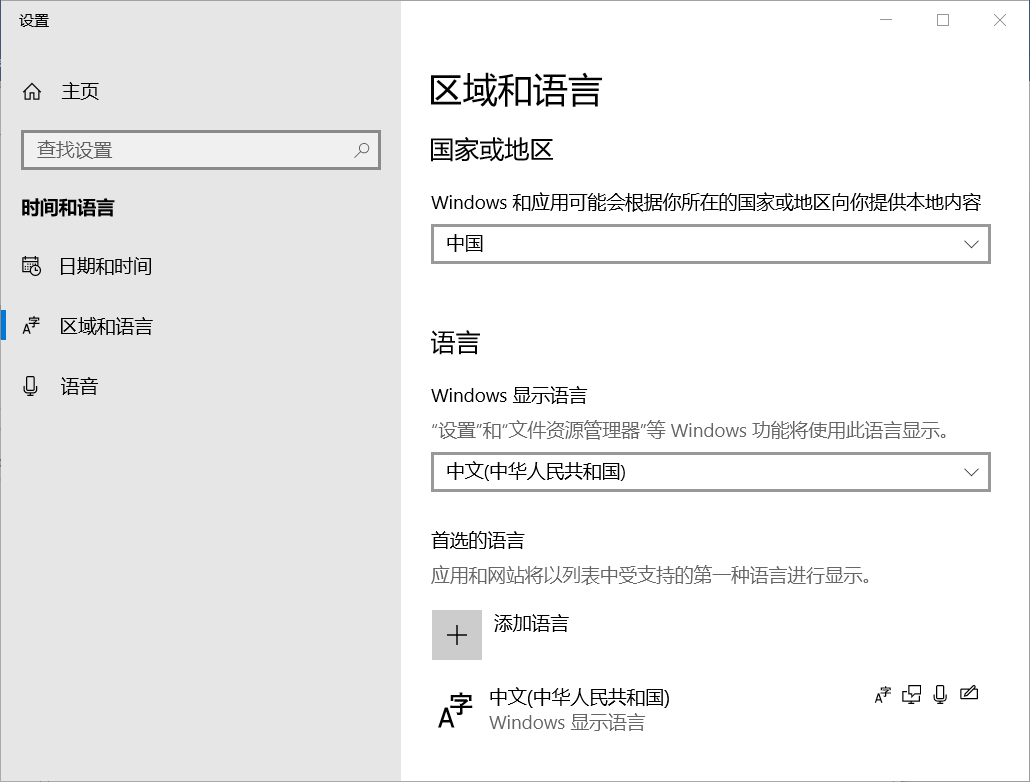Click the display language feature icon on language row

883,695
